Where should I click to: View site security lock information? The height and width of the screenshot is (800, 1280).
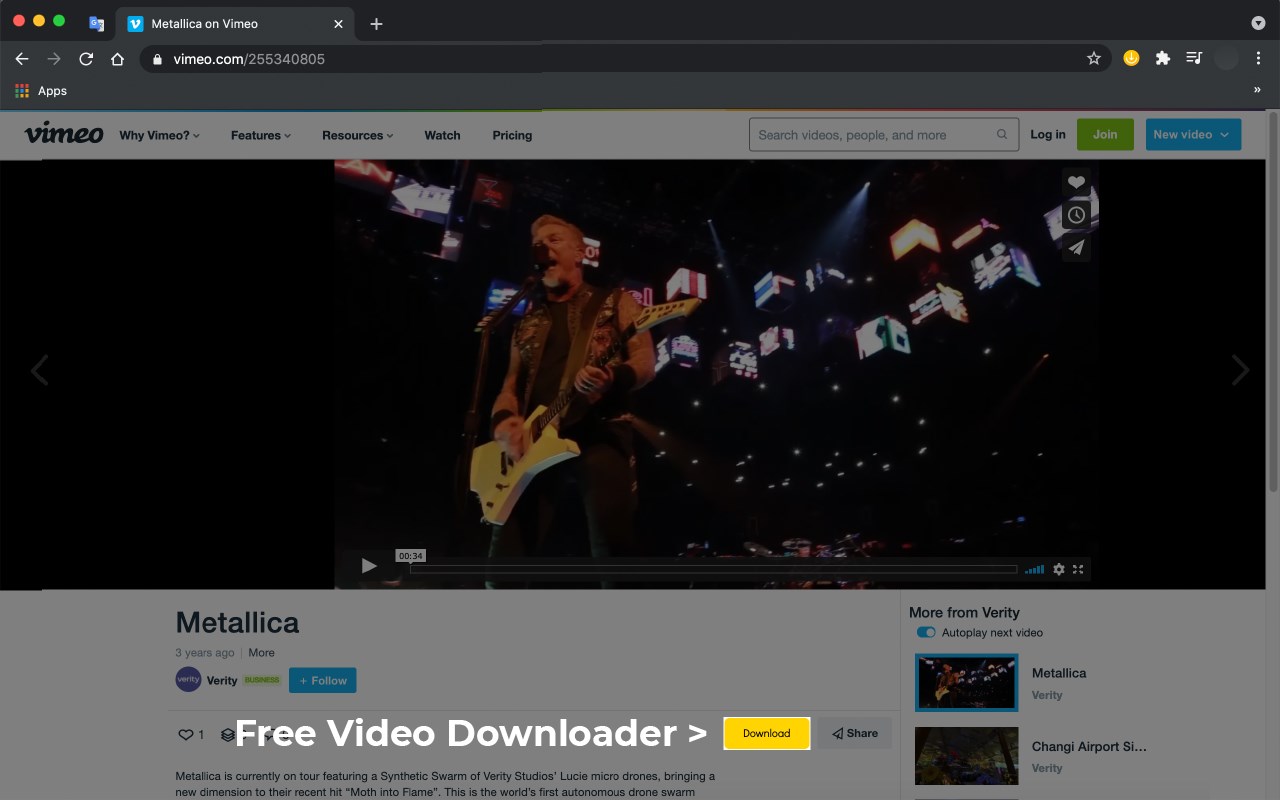pos(157,59)
